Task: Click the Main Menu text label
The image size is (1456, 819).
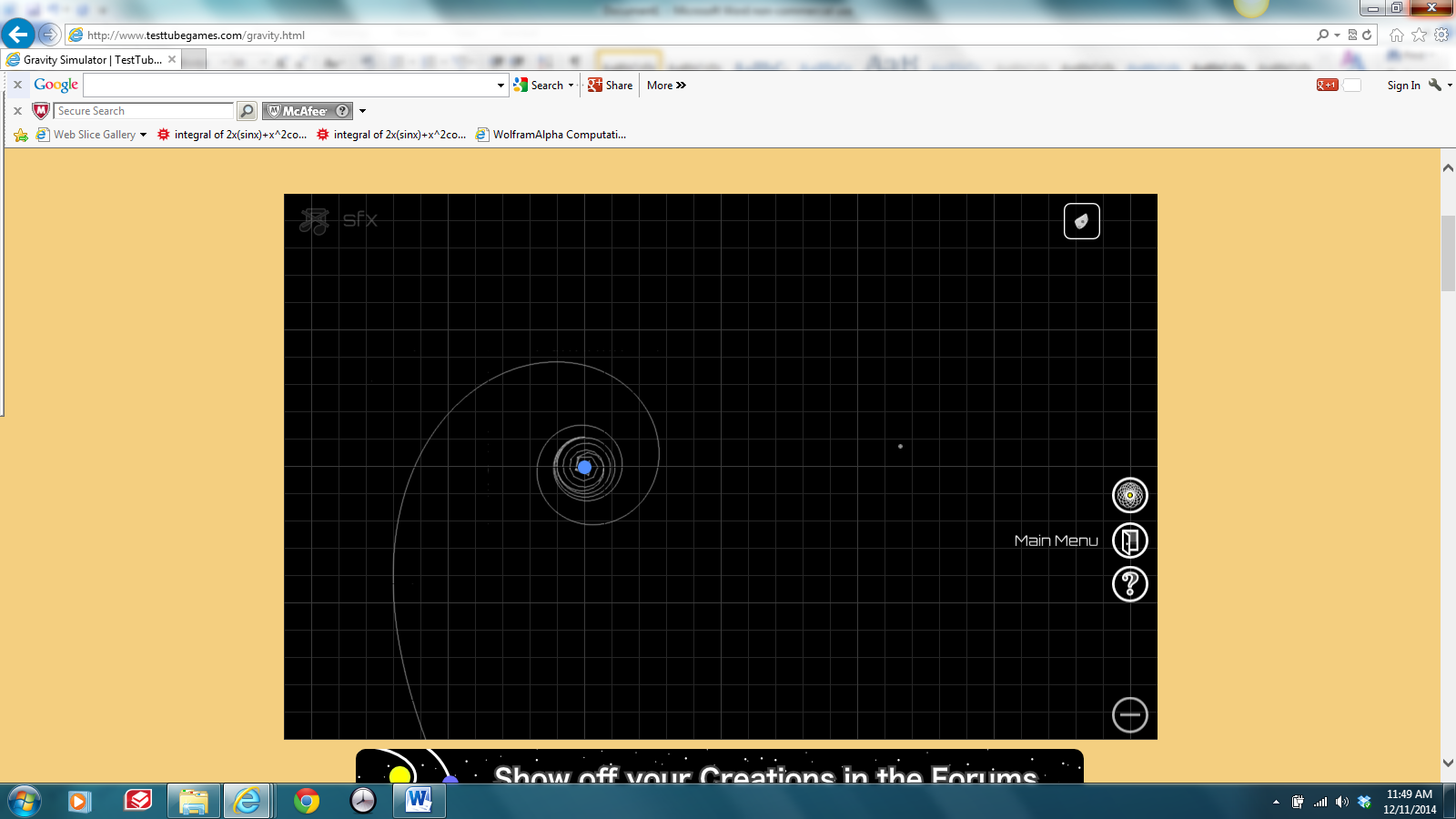Action: coord(1057,541)
